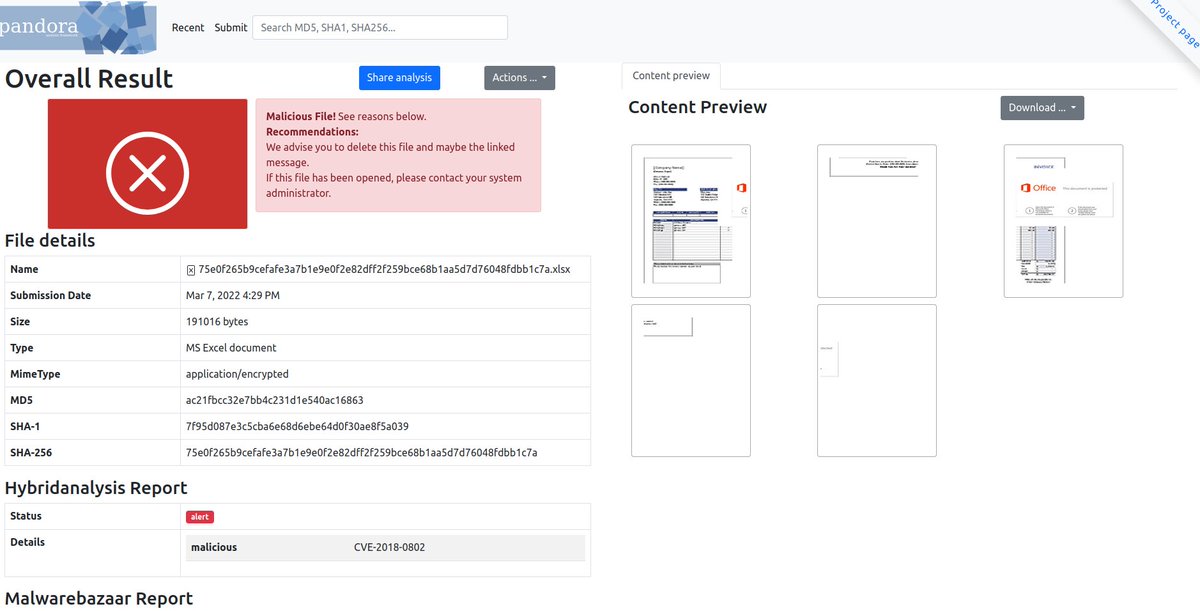
Task: Click the type value MS Excel document
Action: click(231, 348)
